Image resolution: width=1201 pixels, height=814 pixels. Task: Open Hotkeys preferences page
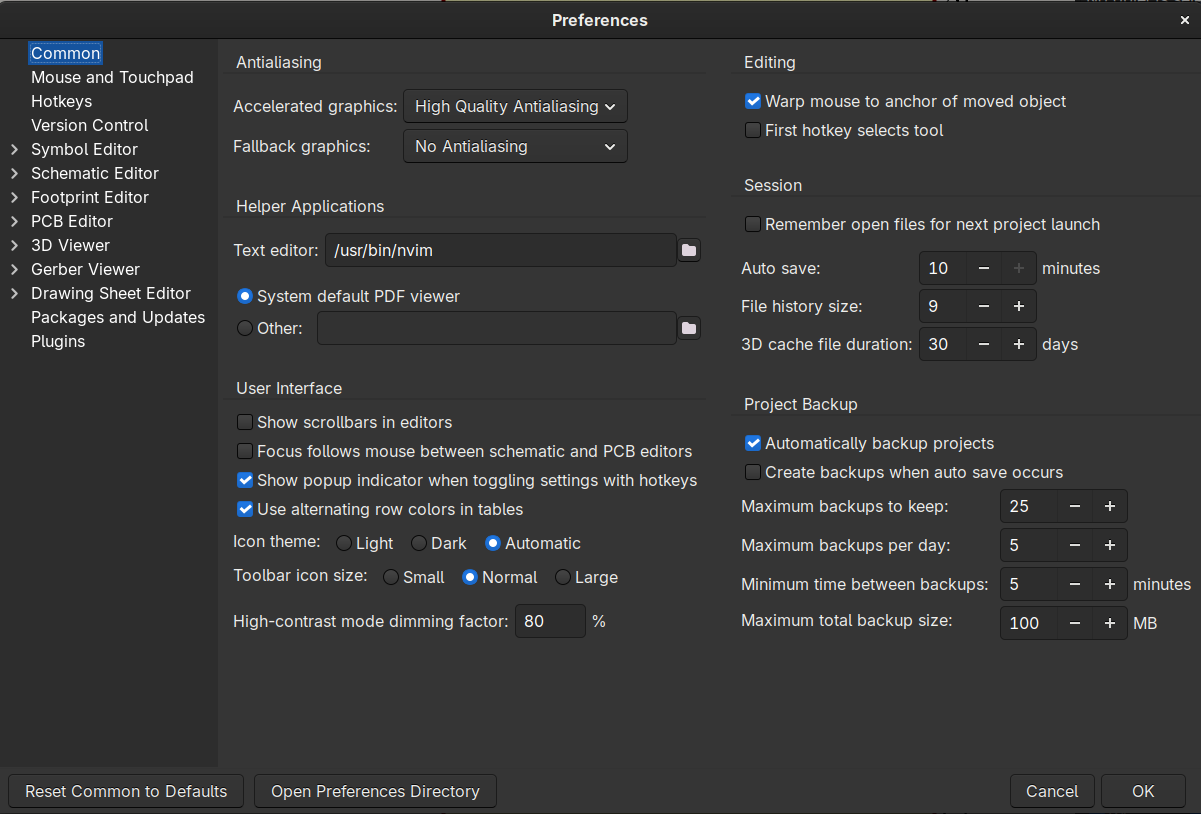click(x=61, y=101)
